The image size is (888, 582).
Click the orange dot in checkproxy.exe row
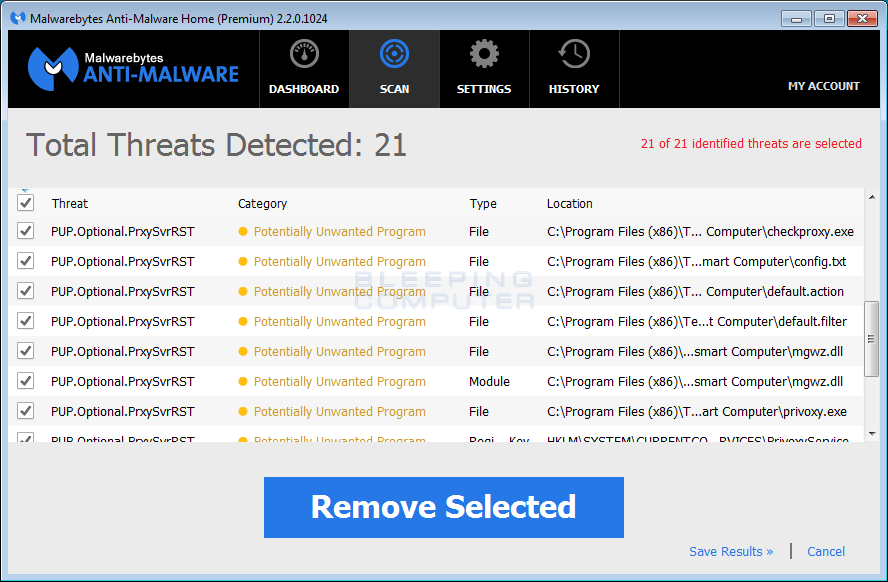point(243,232)
